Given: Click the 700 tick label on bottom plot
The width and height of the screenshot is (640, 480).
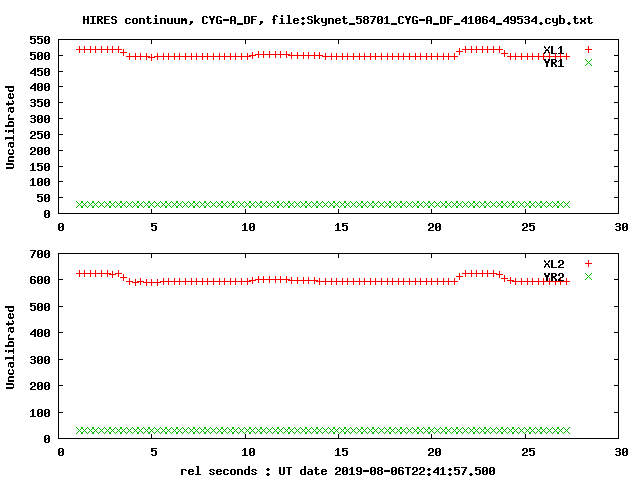Looking at the screenshot, I should (x=40, y=254).
